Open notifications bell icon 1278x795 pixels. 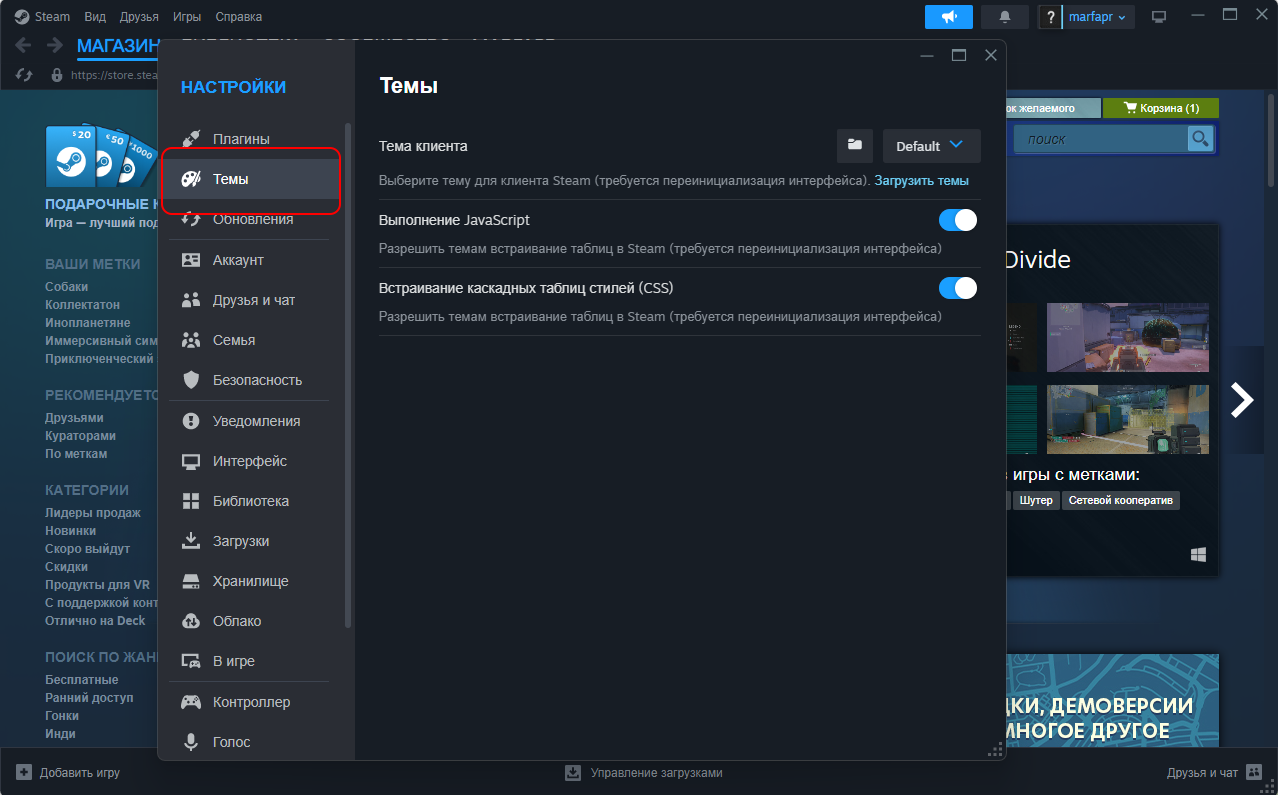[1005, 17]
